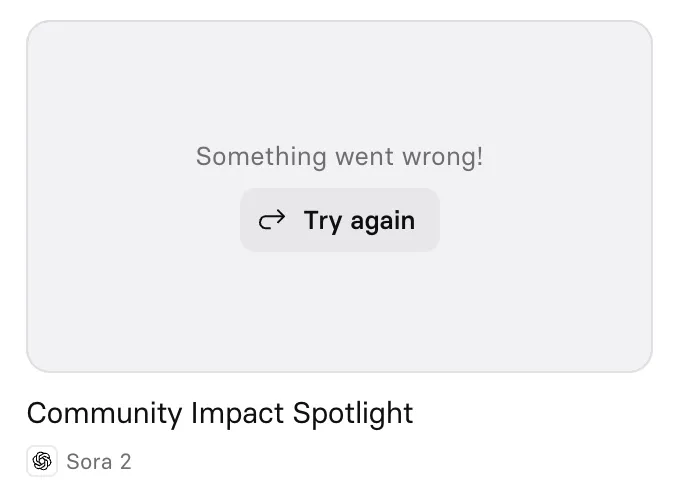Click the retry arrow icon

(x=272, y=220)
